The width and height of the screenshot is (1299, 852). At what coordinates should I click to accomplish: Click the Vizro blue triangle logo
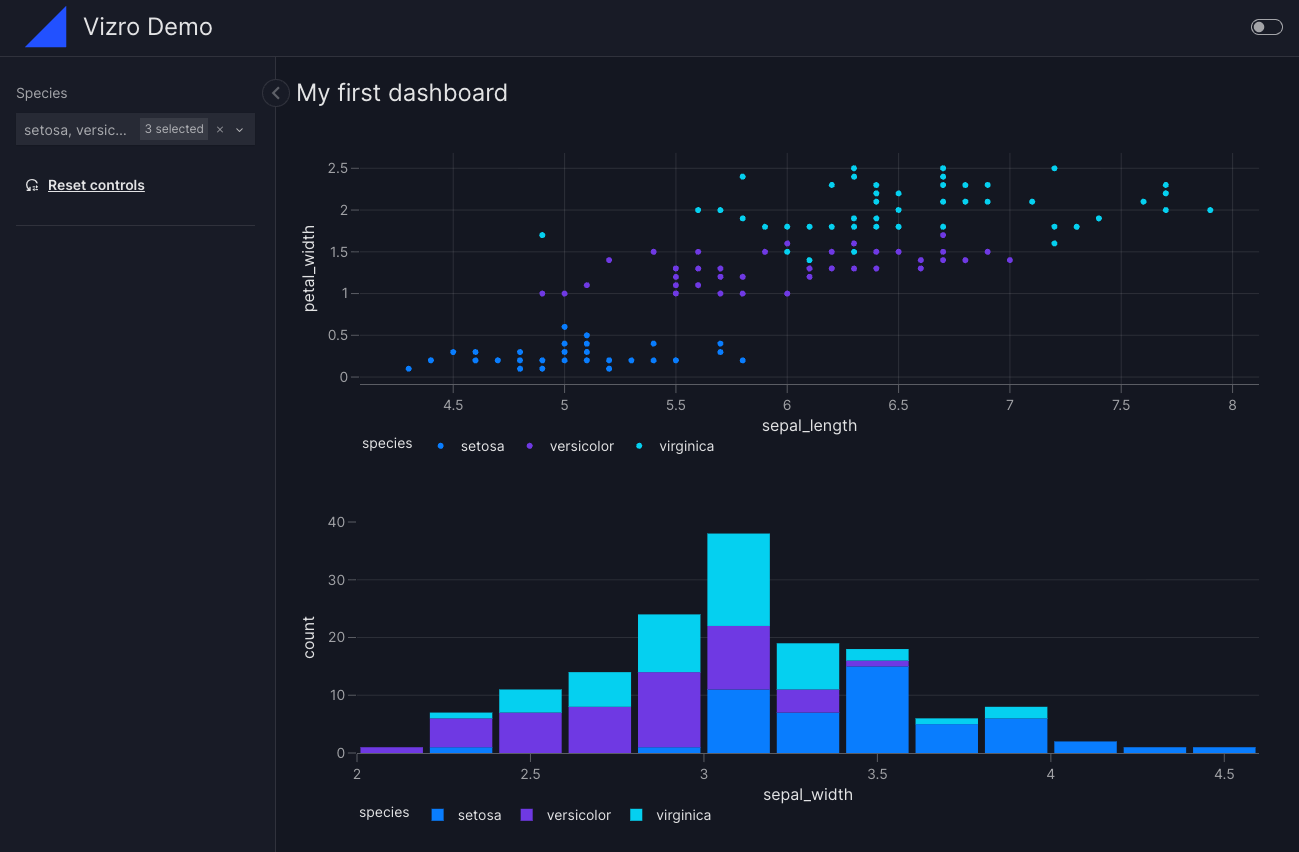click(x=46, y=27)
